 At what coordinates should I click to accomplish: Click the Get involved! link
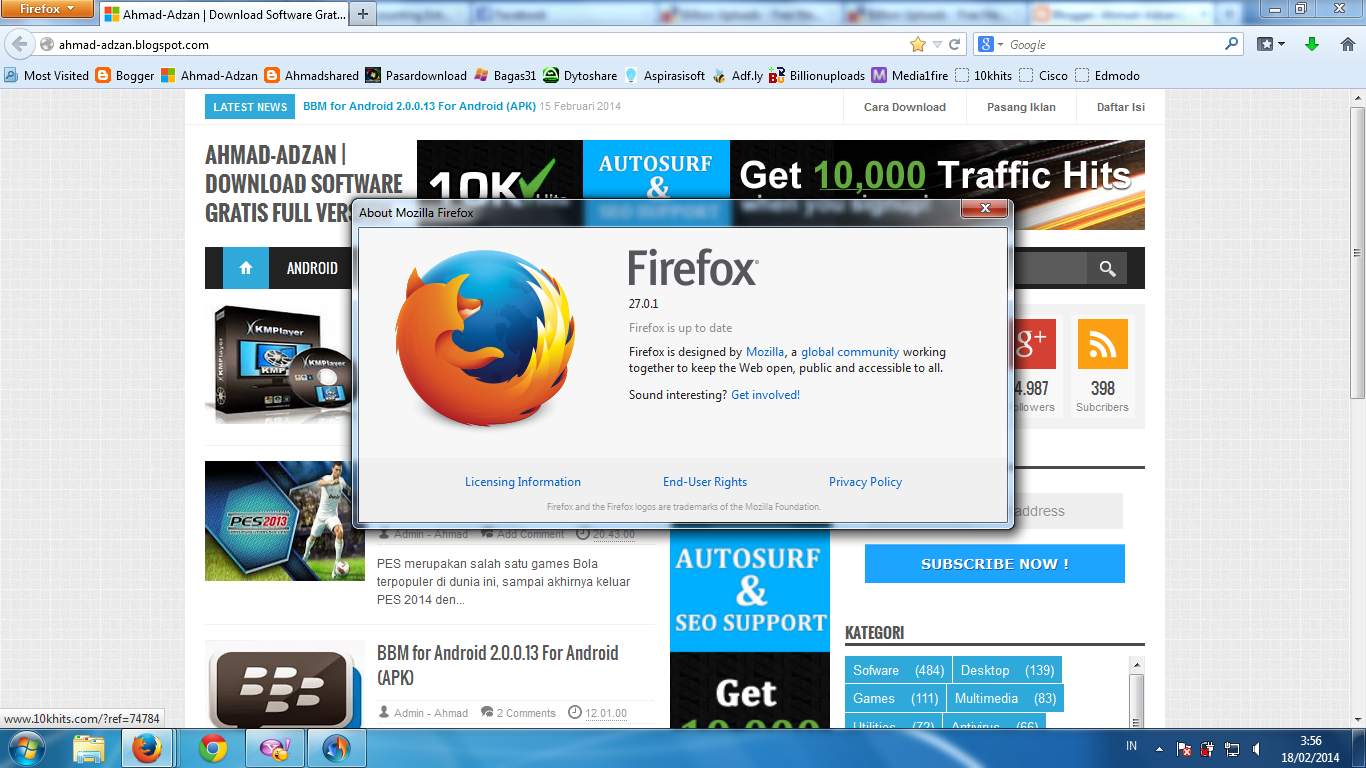[x=765, y=395]
